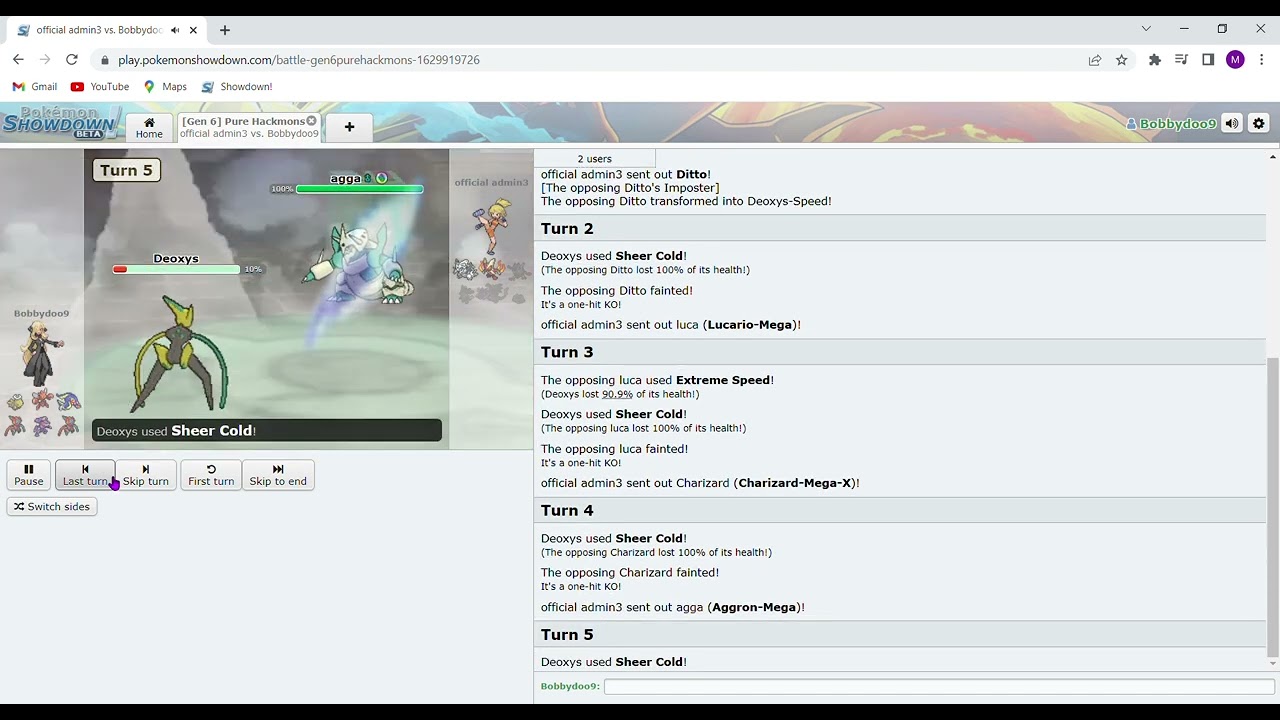Open Chrome extensions puzzle icon

(1155, 60)
